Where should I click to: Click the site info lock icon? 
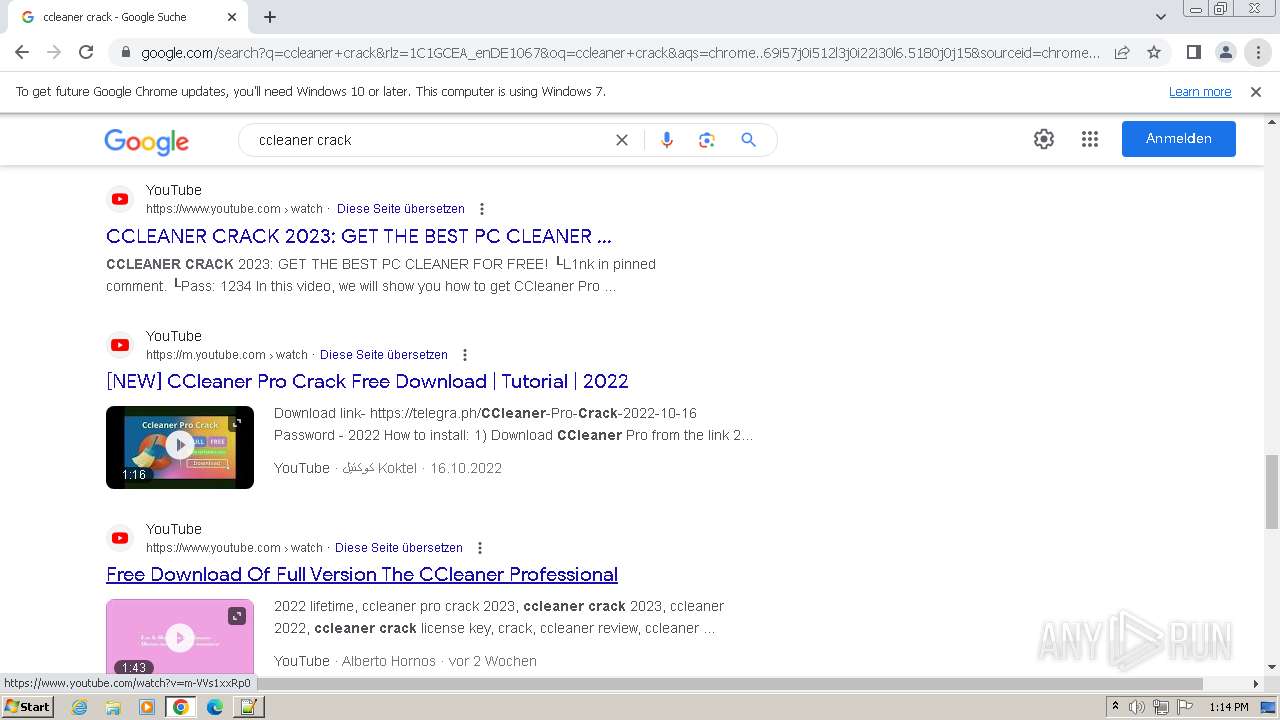[x=125, y=53]
